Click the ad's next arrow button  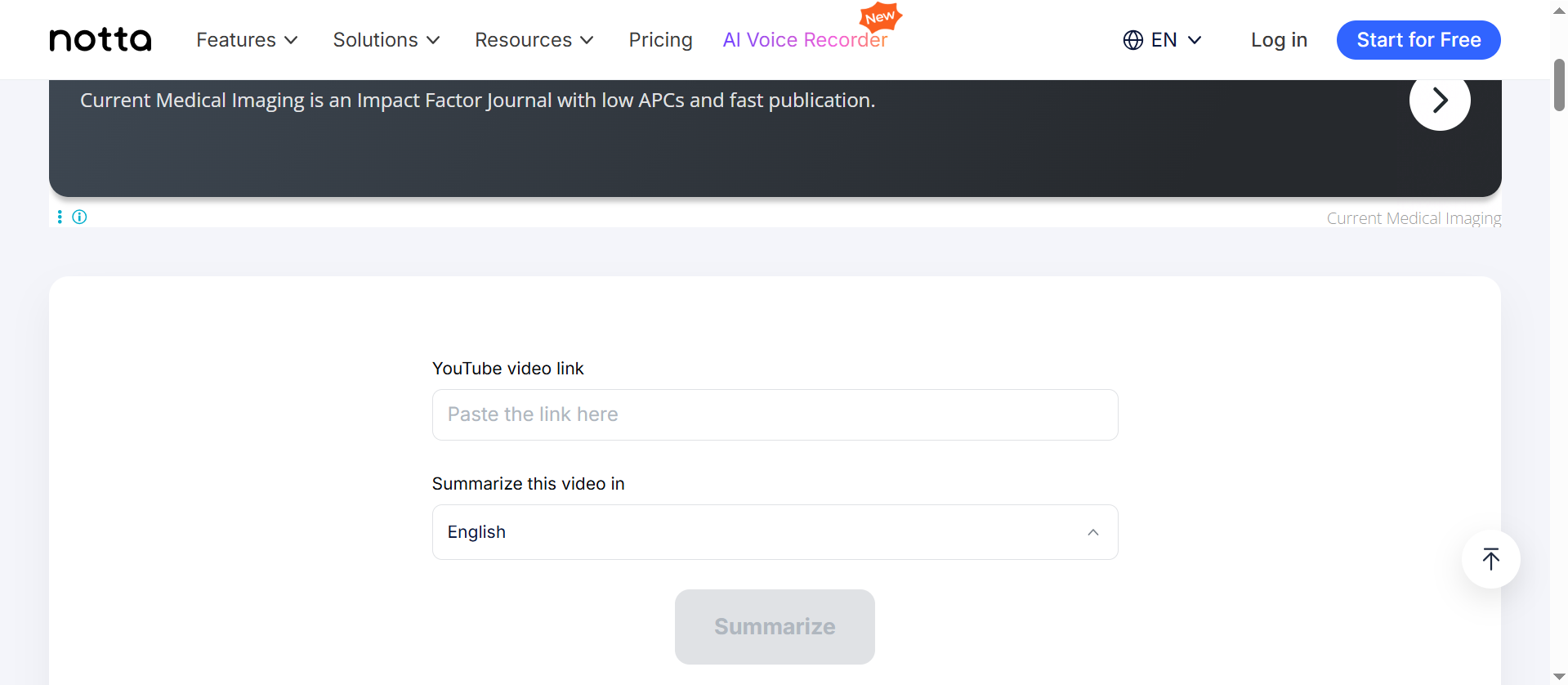tap(1440, 100)
